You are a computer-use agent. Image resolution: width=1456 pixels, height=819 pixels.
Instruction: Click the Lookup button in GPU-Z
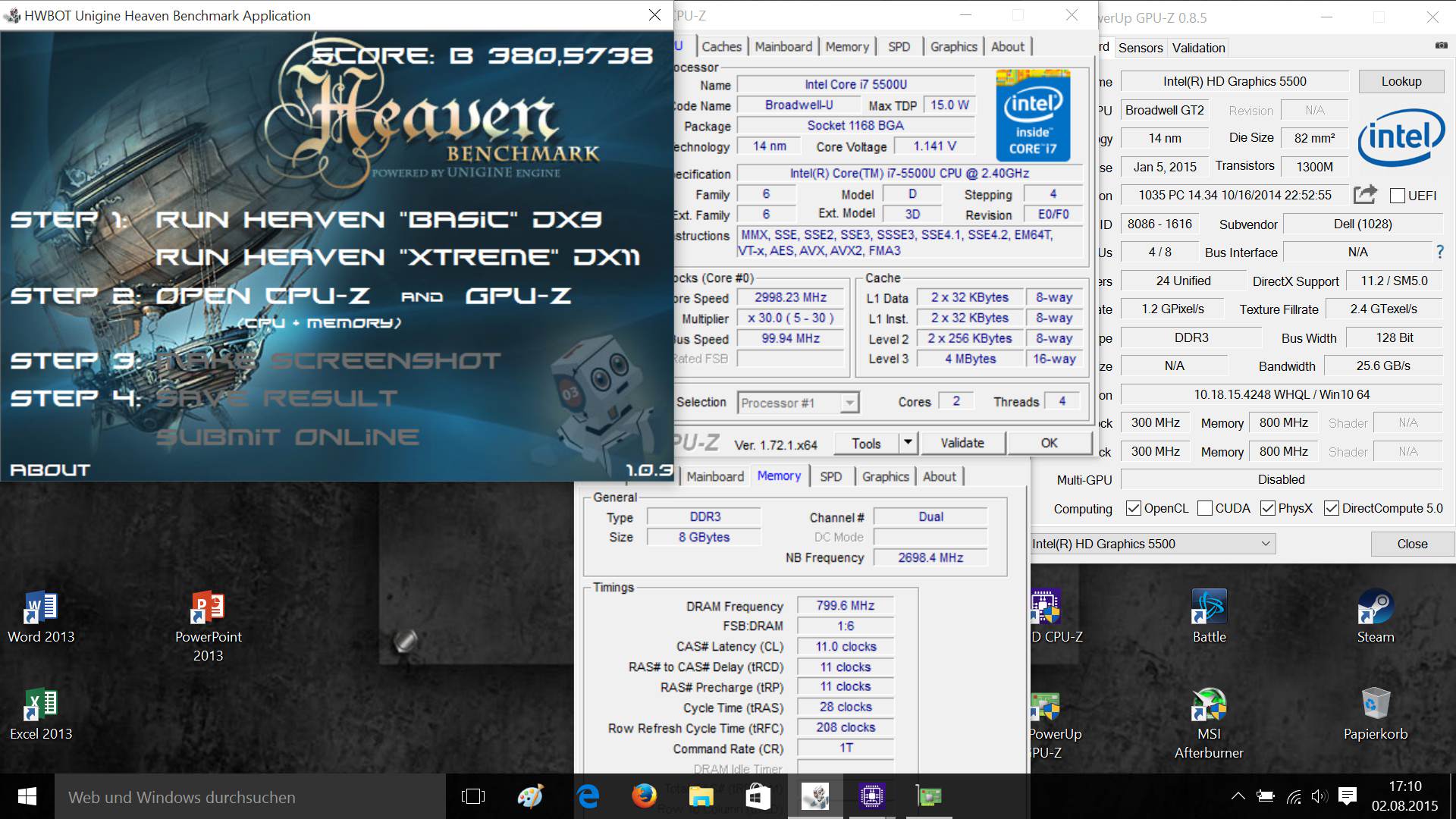(x=1401, y=81)
